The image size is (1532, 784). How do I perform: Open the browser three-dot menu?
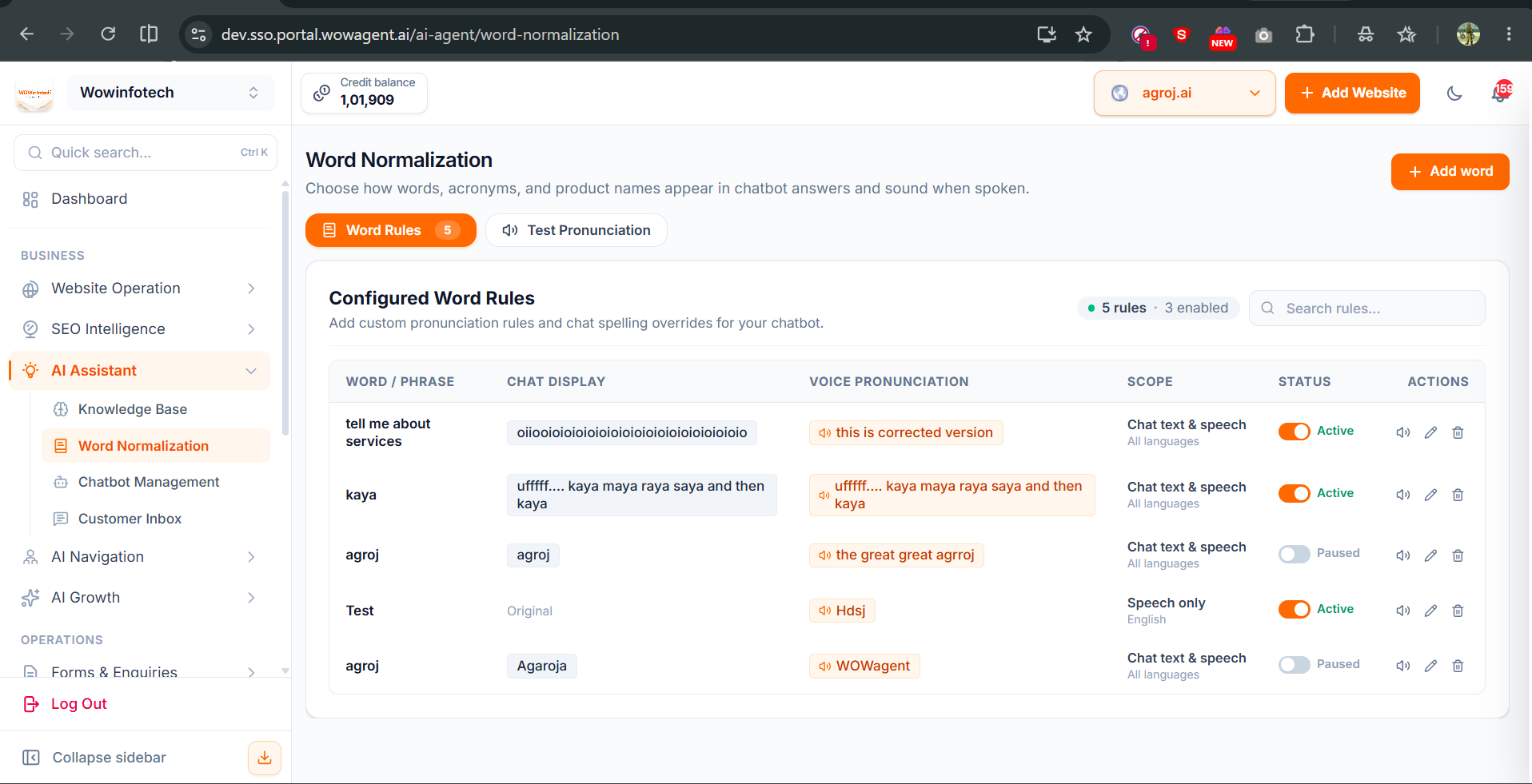pos(1509,34)
